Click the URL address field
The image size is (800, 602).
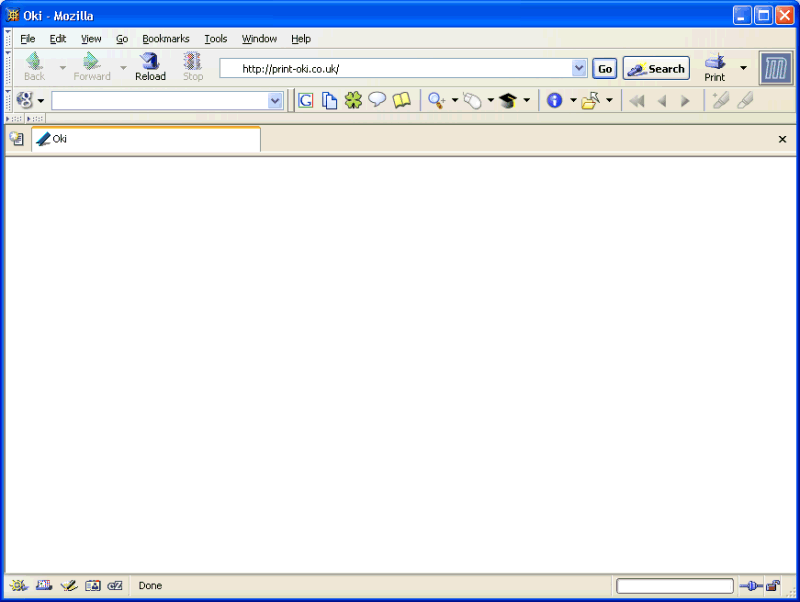click(396, 68)
